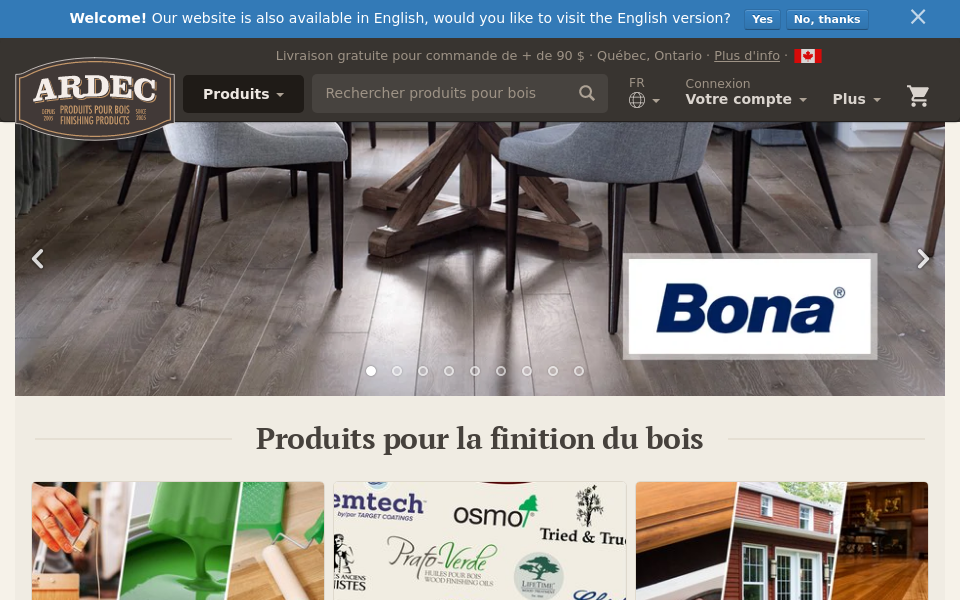This screenshot has height=600, width=960.
Task: Click the search magnifier icon
Action: coord(587,93)
